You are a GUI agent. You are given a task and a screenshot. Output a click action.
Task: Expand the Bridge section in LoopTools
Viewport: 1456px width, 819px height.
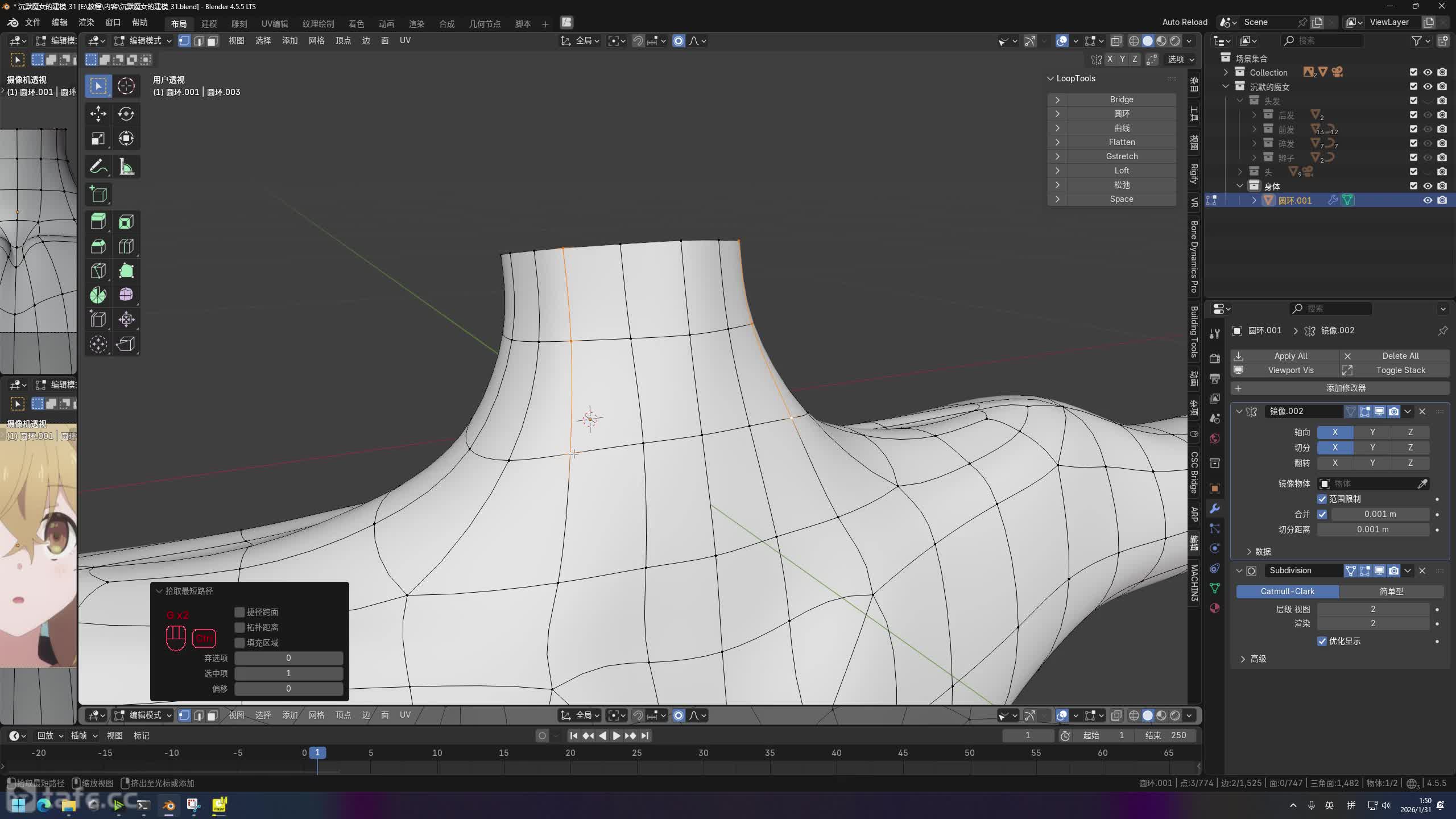click(x=1057, y=100)
